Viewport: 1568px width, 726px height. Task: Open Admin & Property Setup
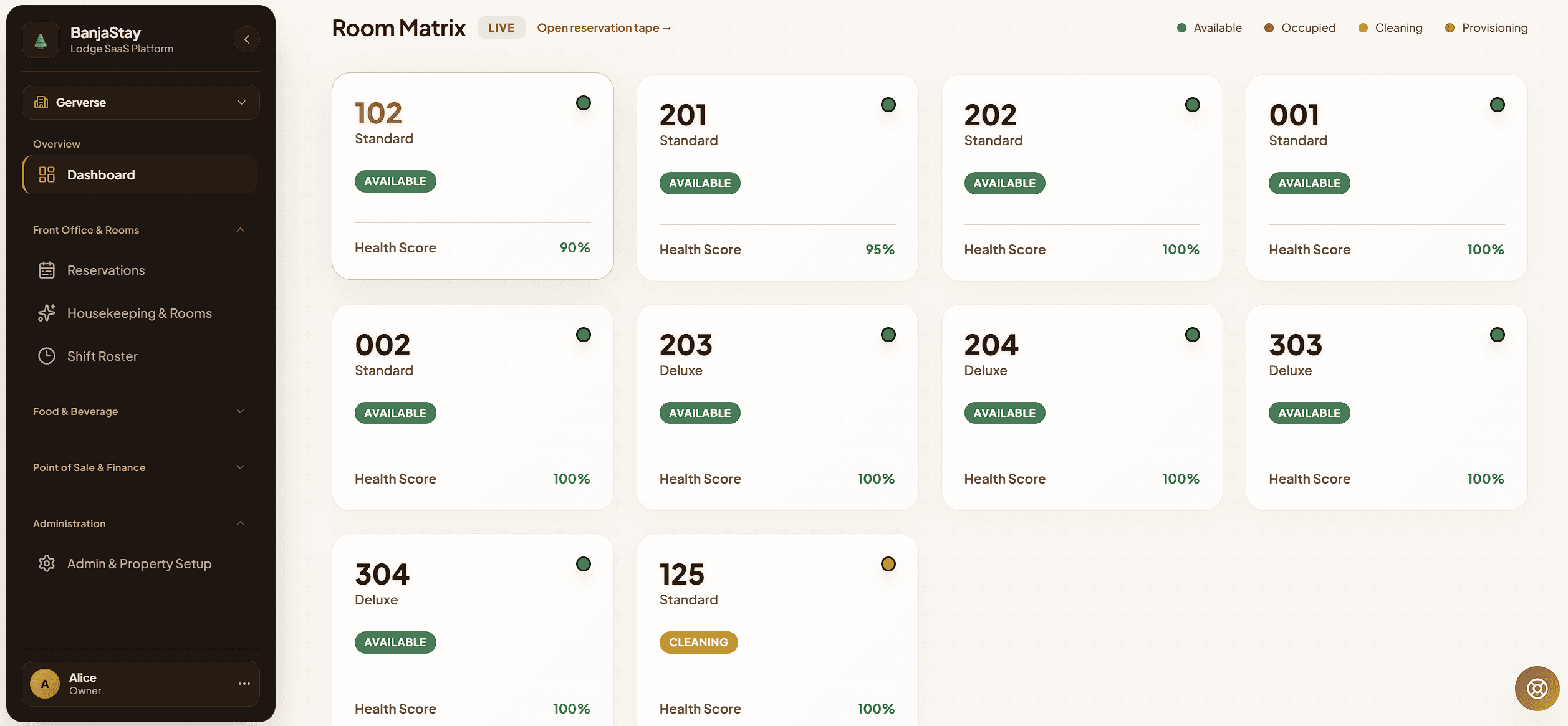click(x=141, y=563)
